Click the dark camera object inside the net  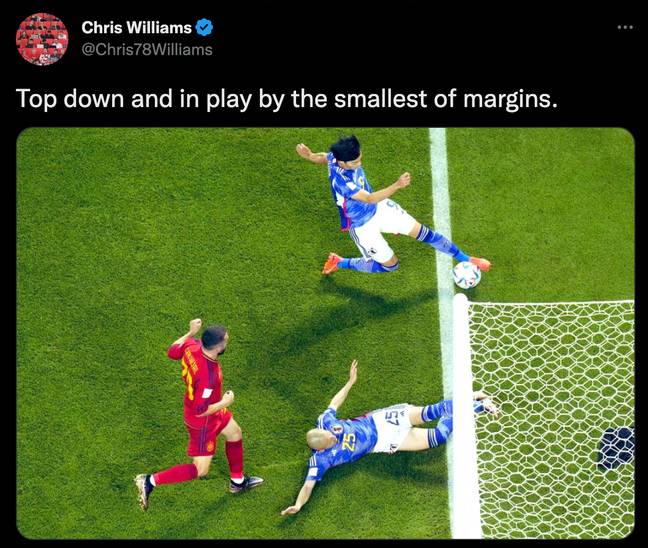pos(616,449)
